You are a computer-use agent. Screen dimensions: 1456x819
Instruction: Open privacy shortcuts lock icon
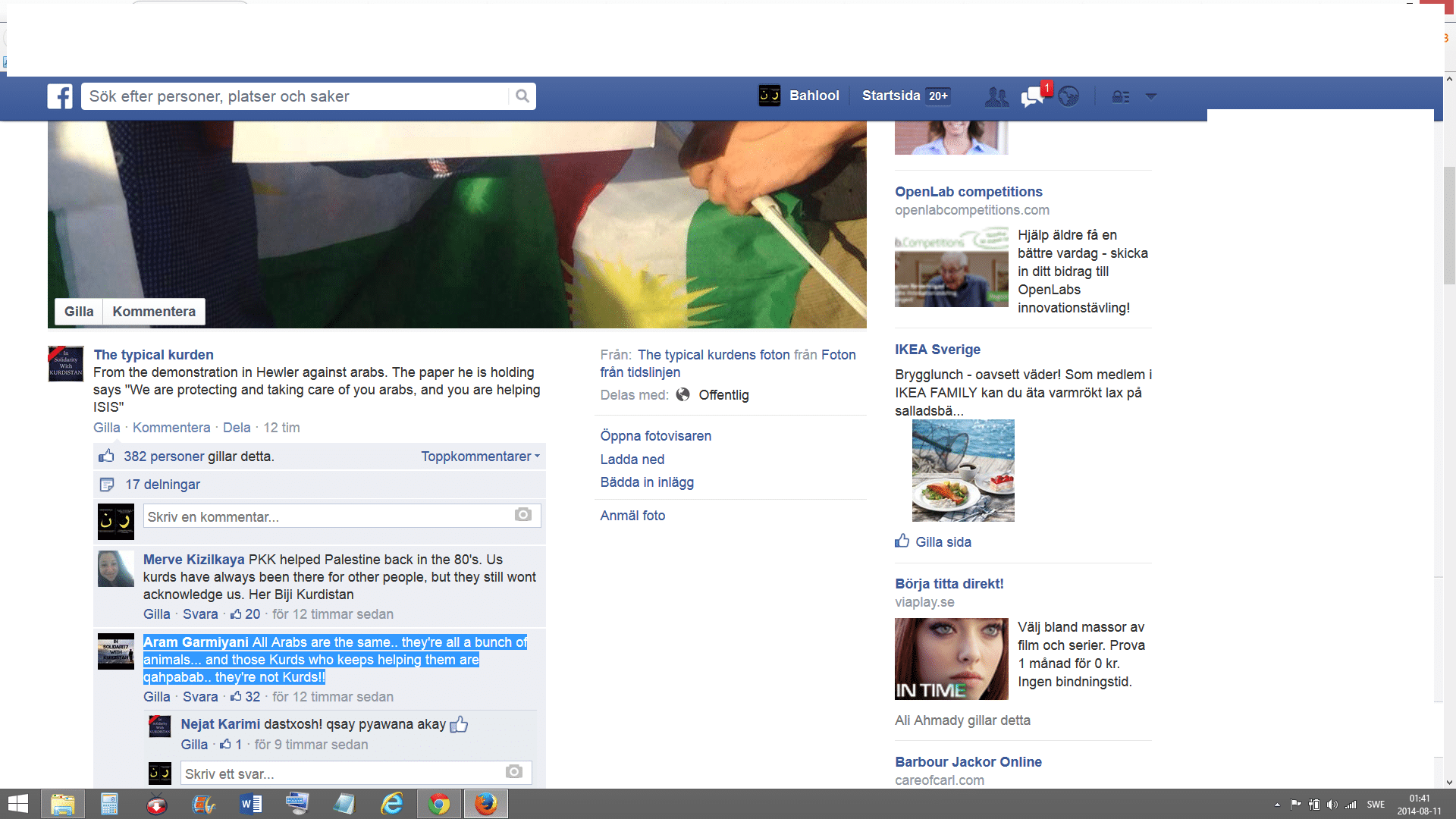click(x=1121, y=96)
